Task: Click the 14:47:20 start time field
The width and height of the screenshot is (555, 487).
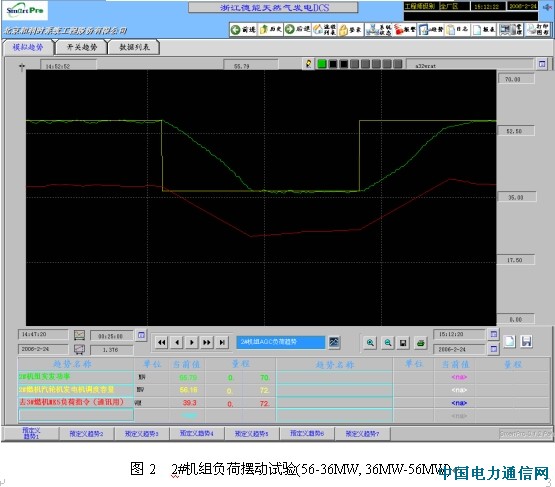Action: [x=43, y=334]
